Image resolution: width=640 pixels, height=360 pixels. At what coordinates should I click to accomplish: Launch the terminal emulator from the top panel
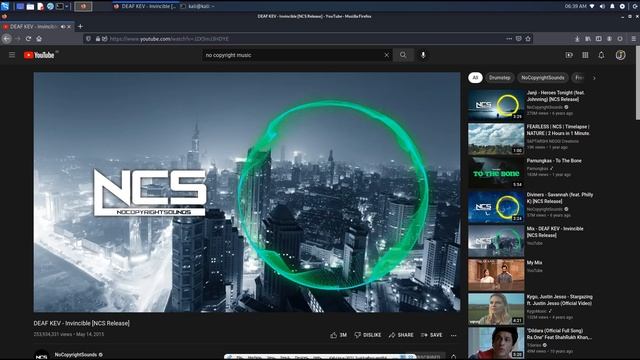pyautogui.click(x=60, y=7)
